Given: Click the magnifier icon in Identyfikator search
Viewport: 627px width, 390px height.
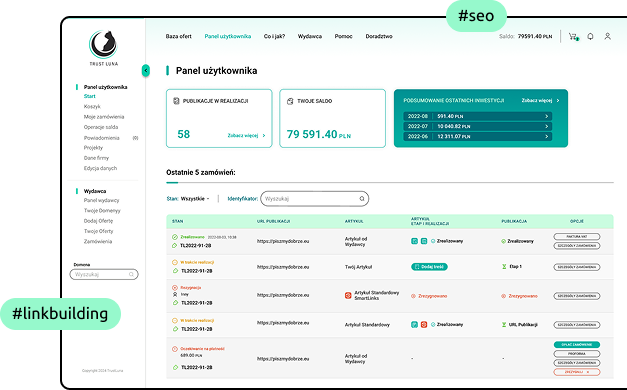Looking at the screenshot, I should click(361, 199).
